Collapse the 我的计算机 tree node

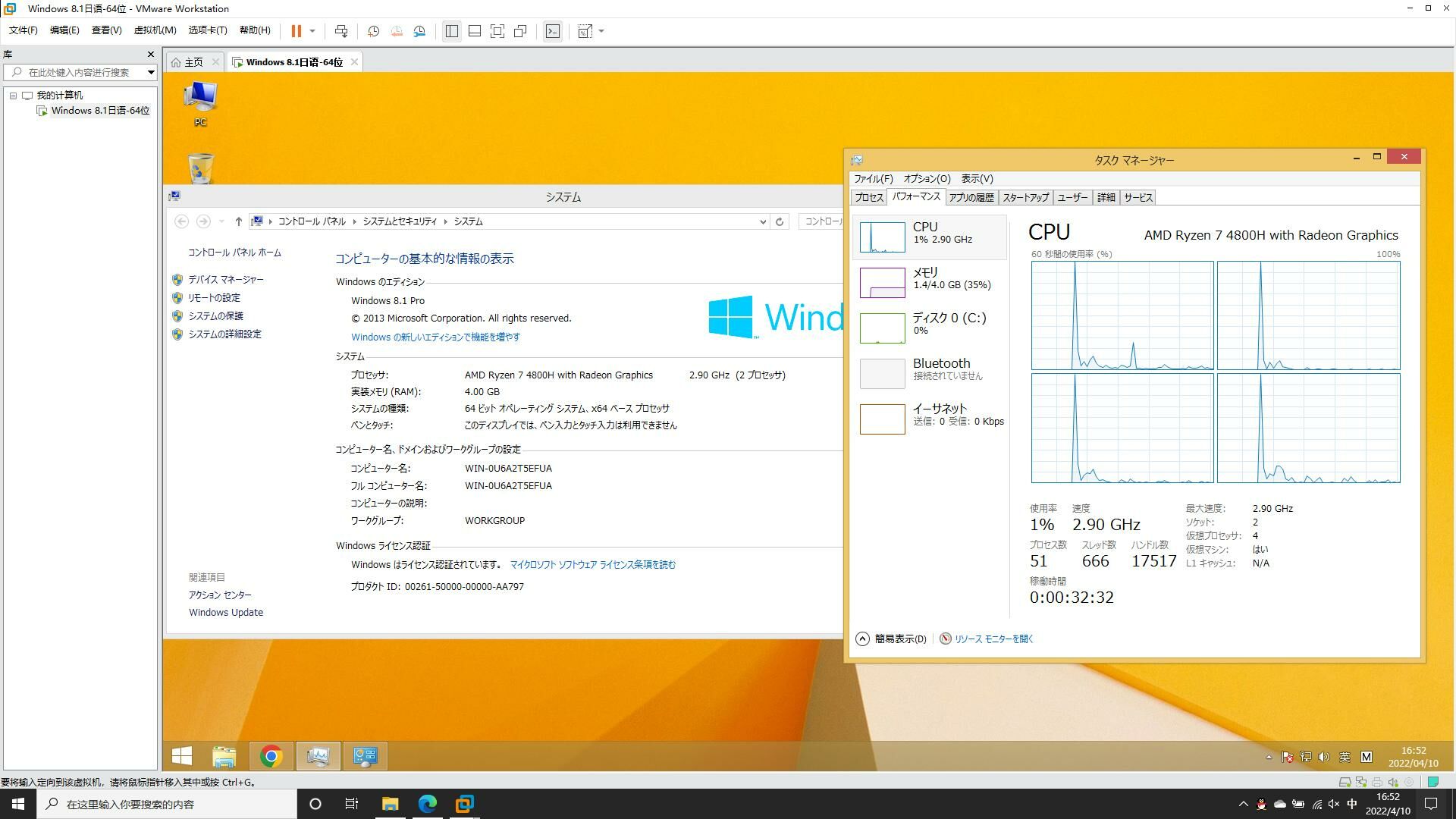pyautogui.click(x=13, y=96)
